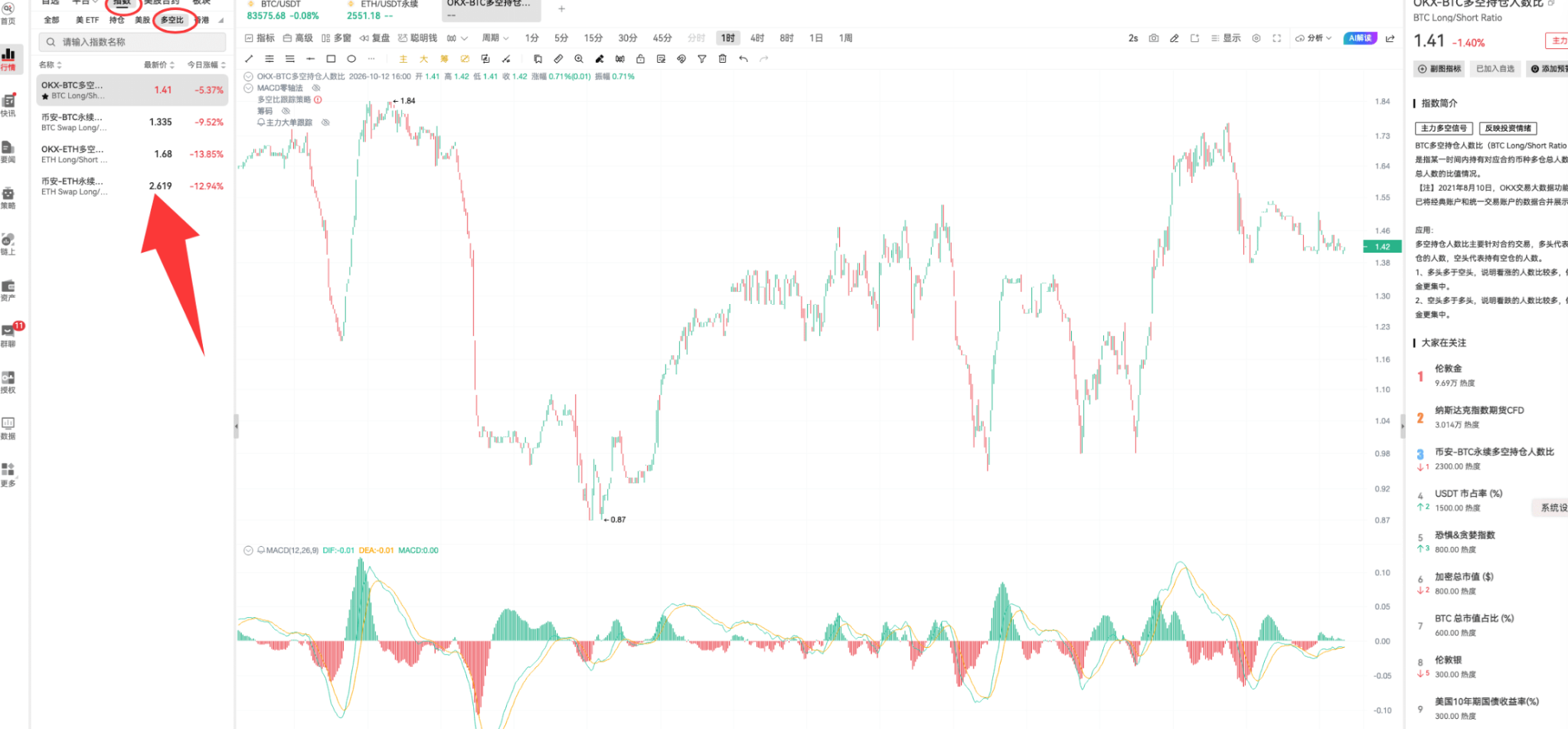Switch to the 4时 timeframe
Screen dimensions: 1568x729
(757, 38)
